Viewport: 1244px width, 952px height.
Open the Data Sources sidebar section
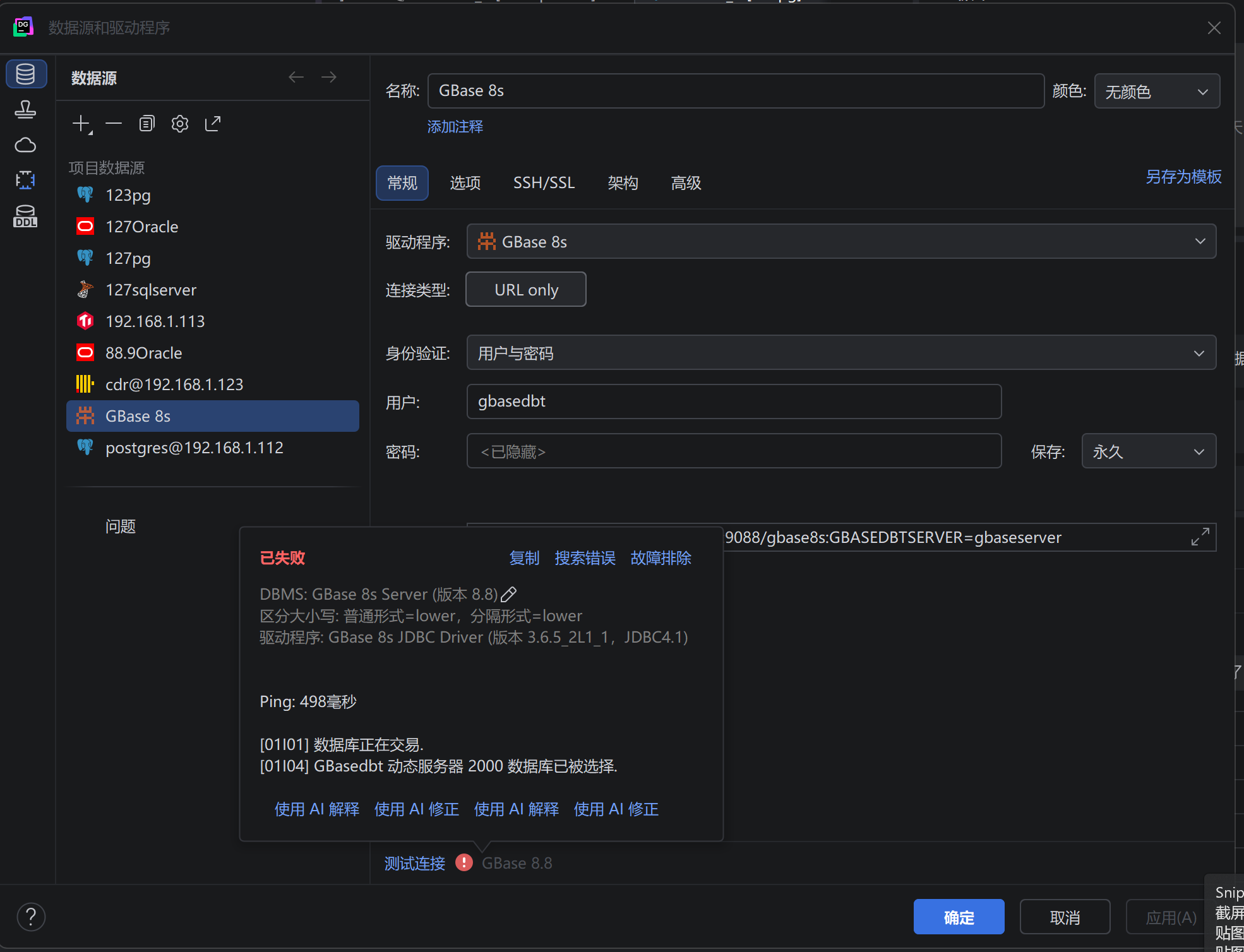point(26,74)
